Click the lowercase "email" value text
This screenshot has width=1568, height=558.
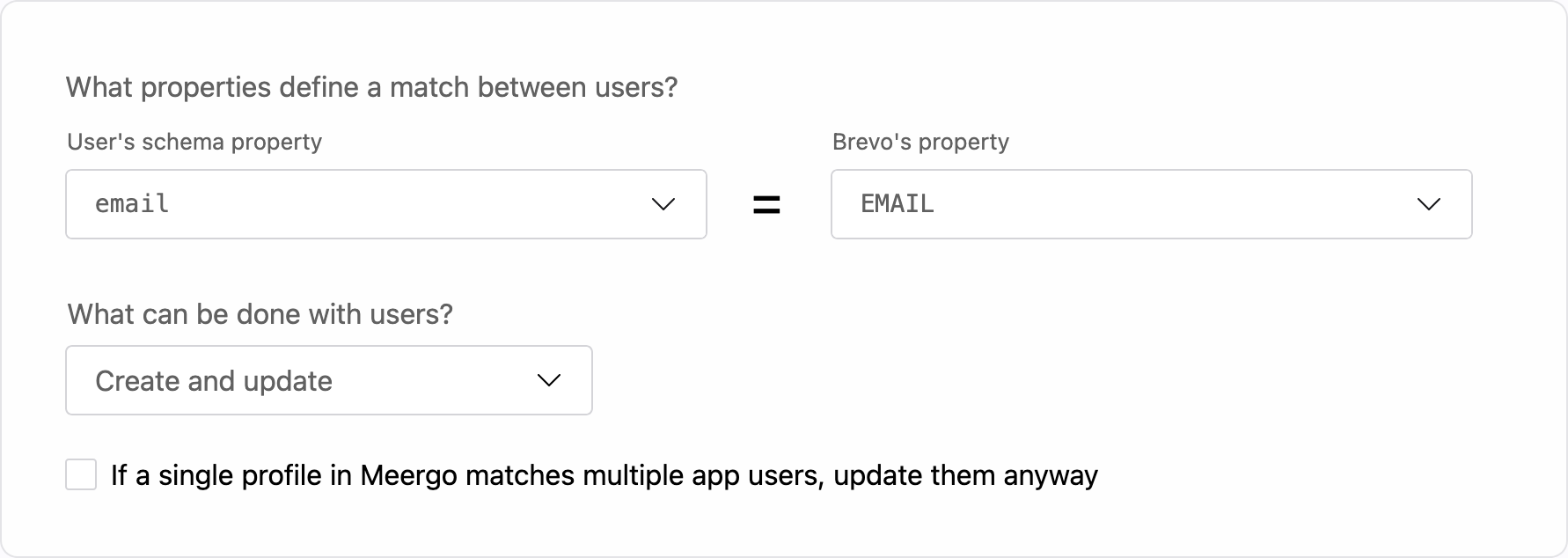132,204
